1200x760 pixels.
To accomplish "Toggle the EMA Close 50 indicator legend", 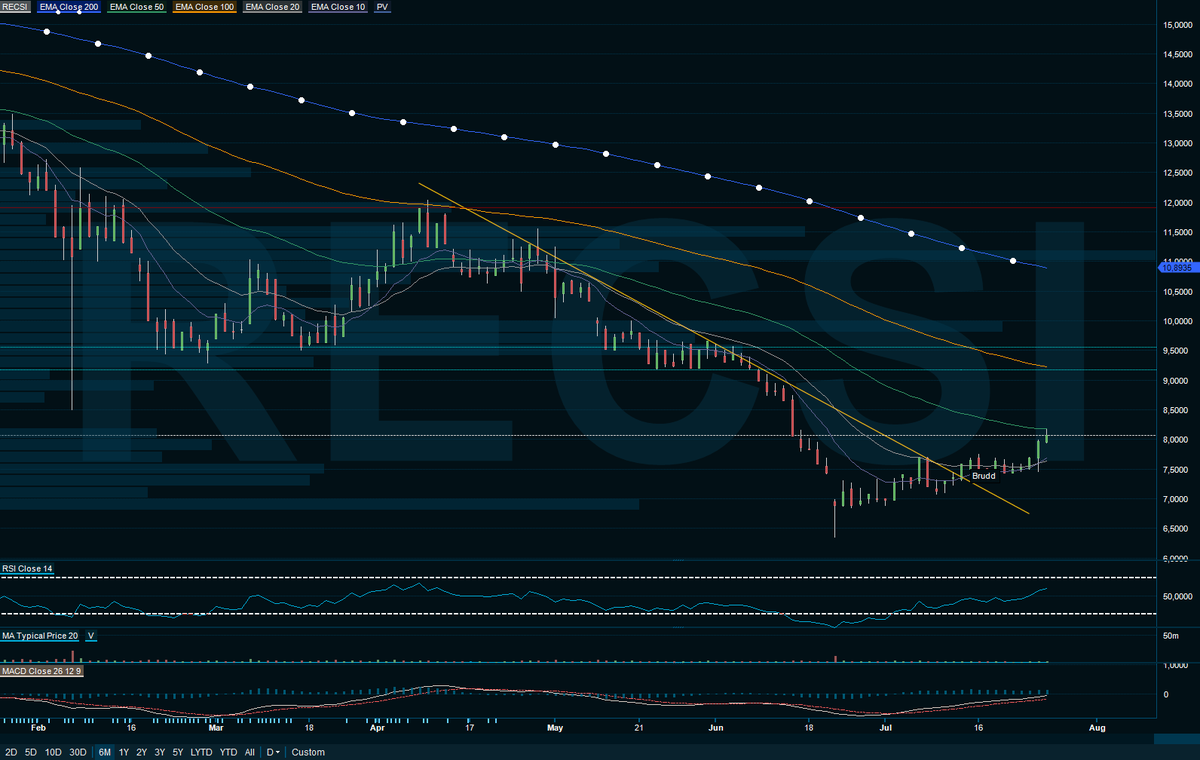I will click(x=136, y=7).
